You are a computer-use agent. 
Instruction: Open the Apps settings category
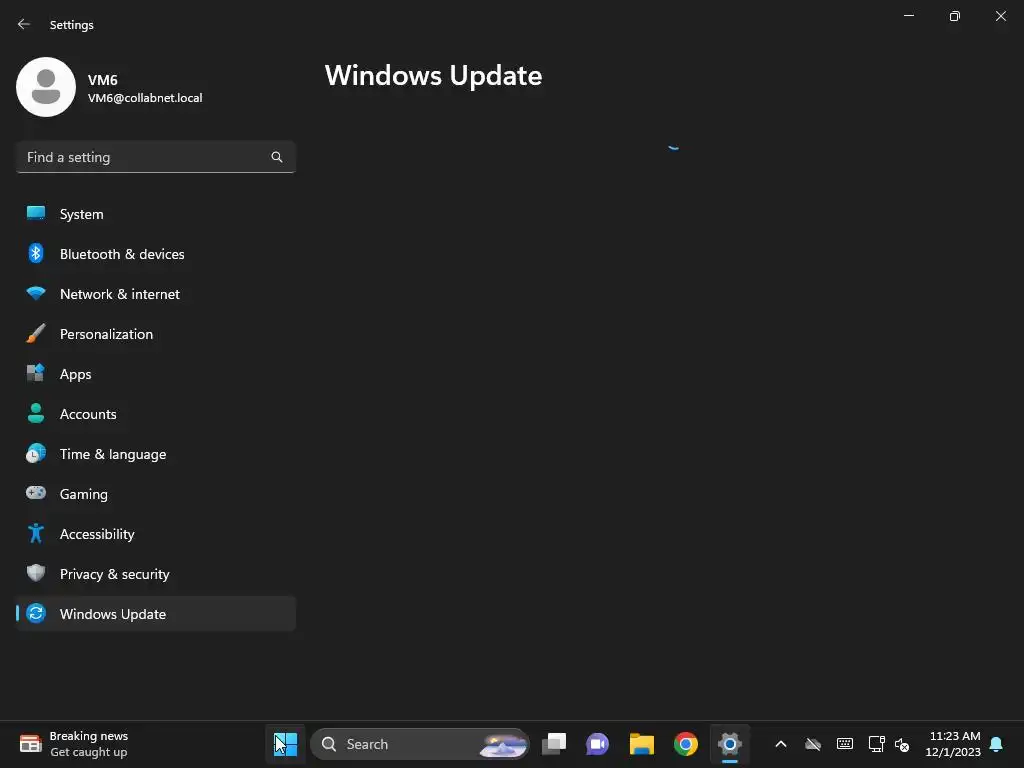tap(155, 374)
